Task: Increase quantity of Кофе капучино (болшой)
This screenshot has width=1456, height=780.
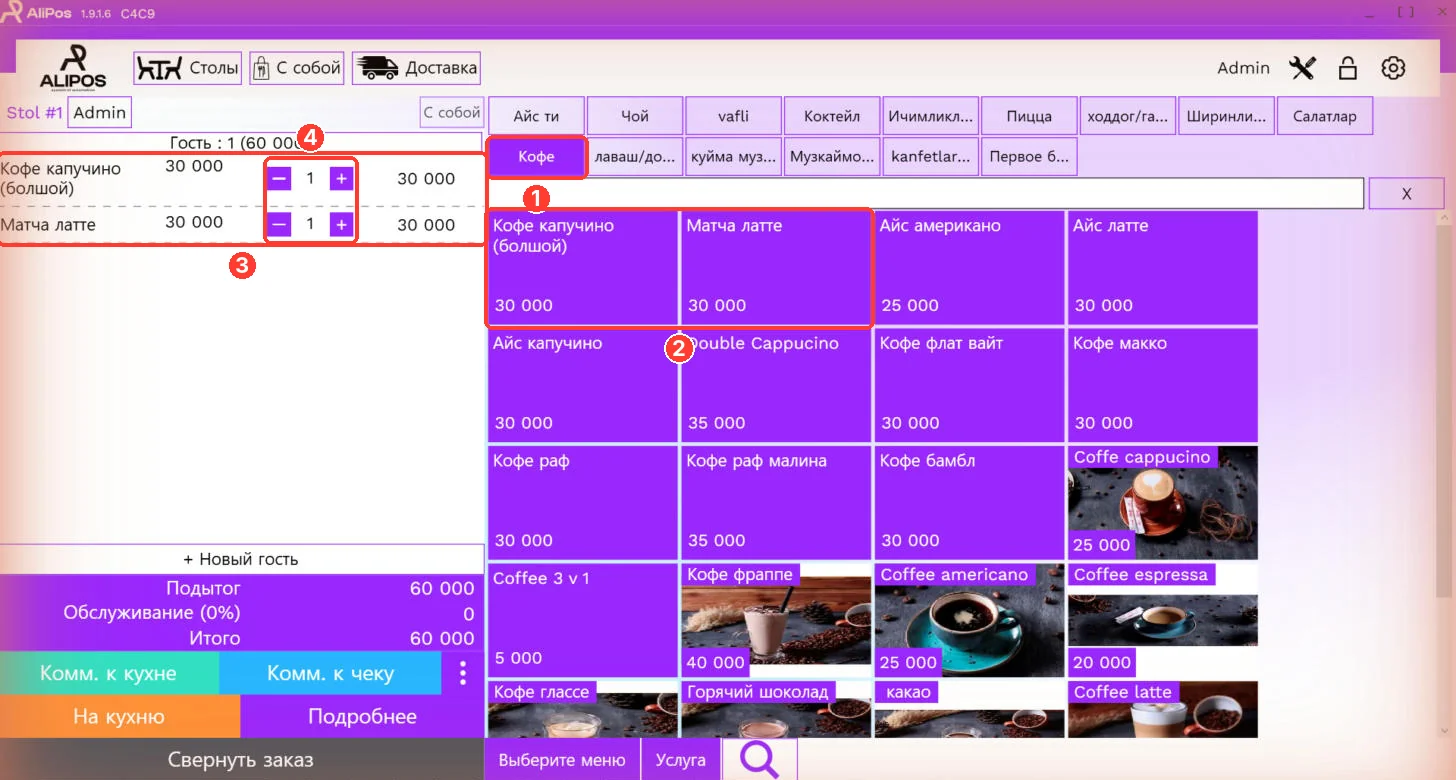Action: coord(341,179)
